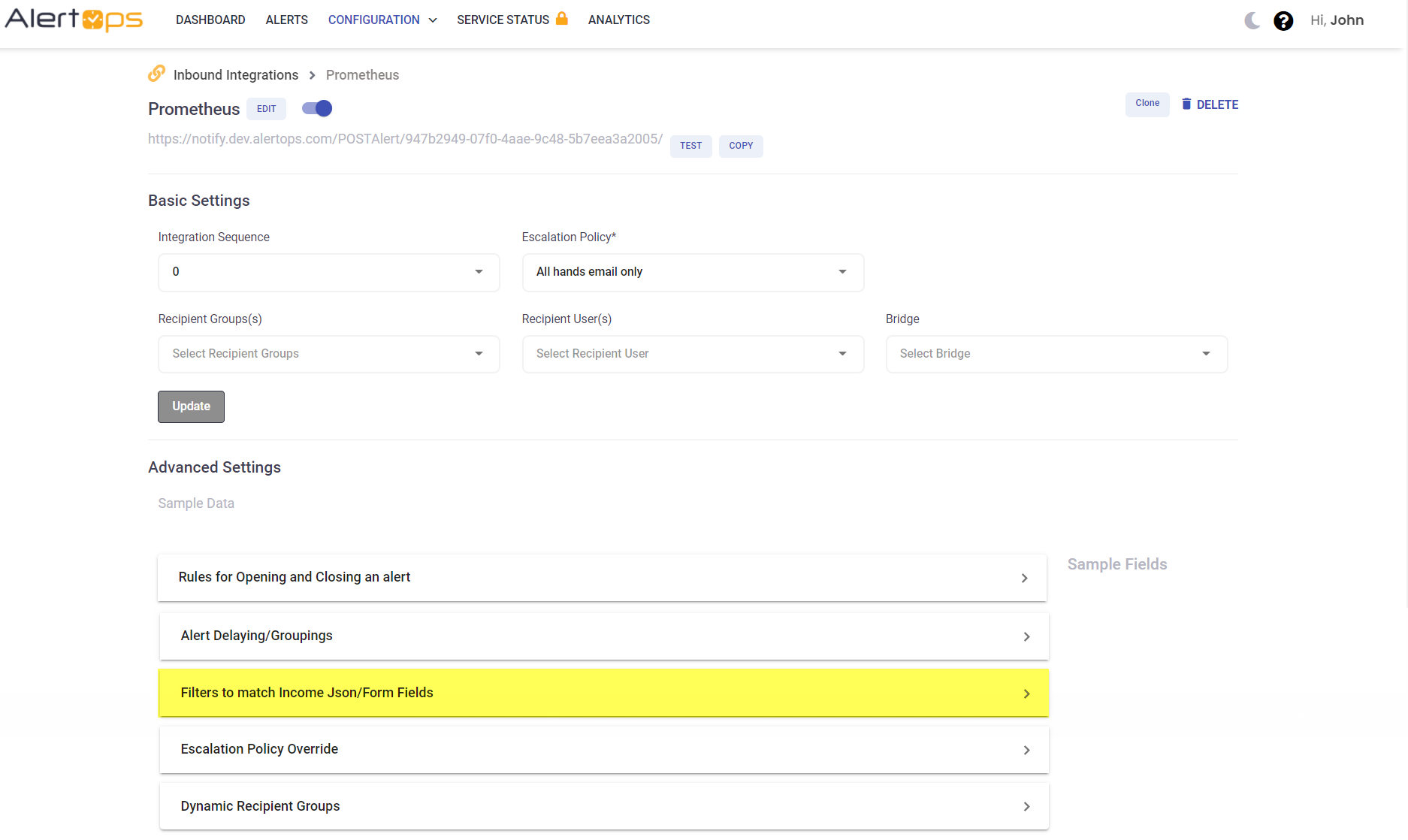
Task: Toggle dark mode moon icon
Action: (x=1252, y=20)
